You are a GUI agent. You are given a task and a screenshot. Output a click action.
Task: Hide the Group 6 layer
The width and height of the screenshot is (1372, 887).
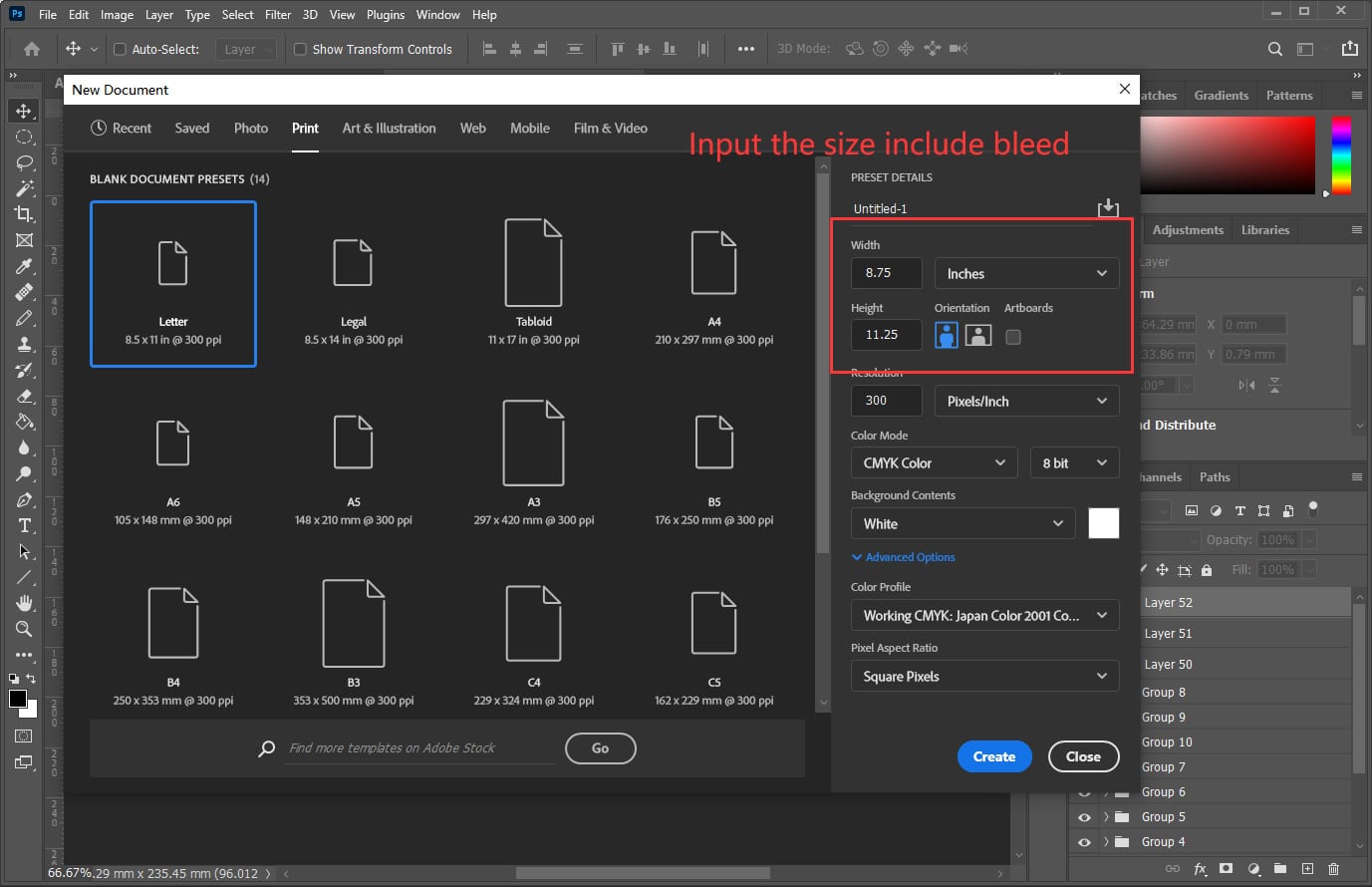point(1084,792)
